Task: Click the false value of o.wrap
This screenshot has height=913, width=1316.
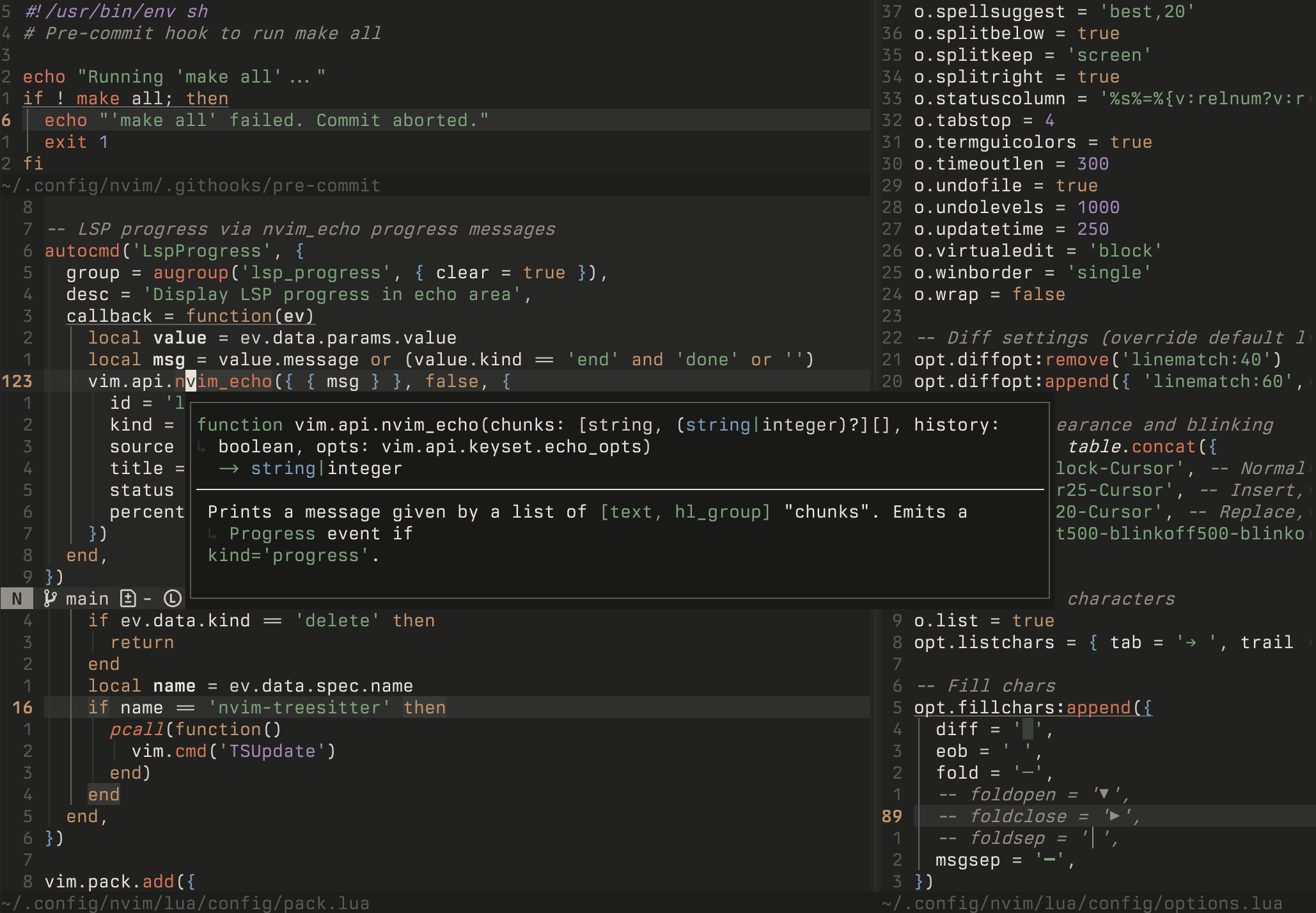Action: [1038, 295]
